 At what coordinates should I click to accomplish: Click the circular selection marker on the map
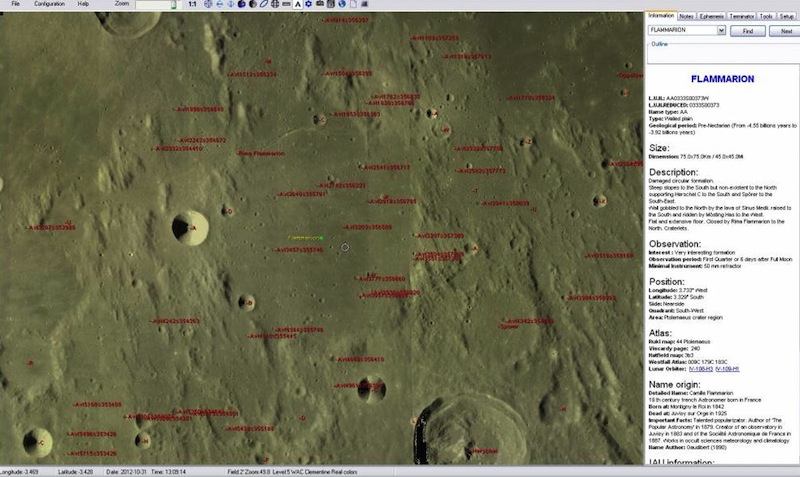pos(345,247)
